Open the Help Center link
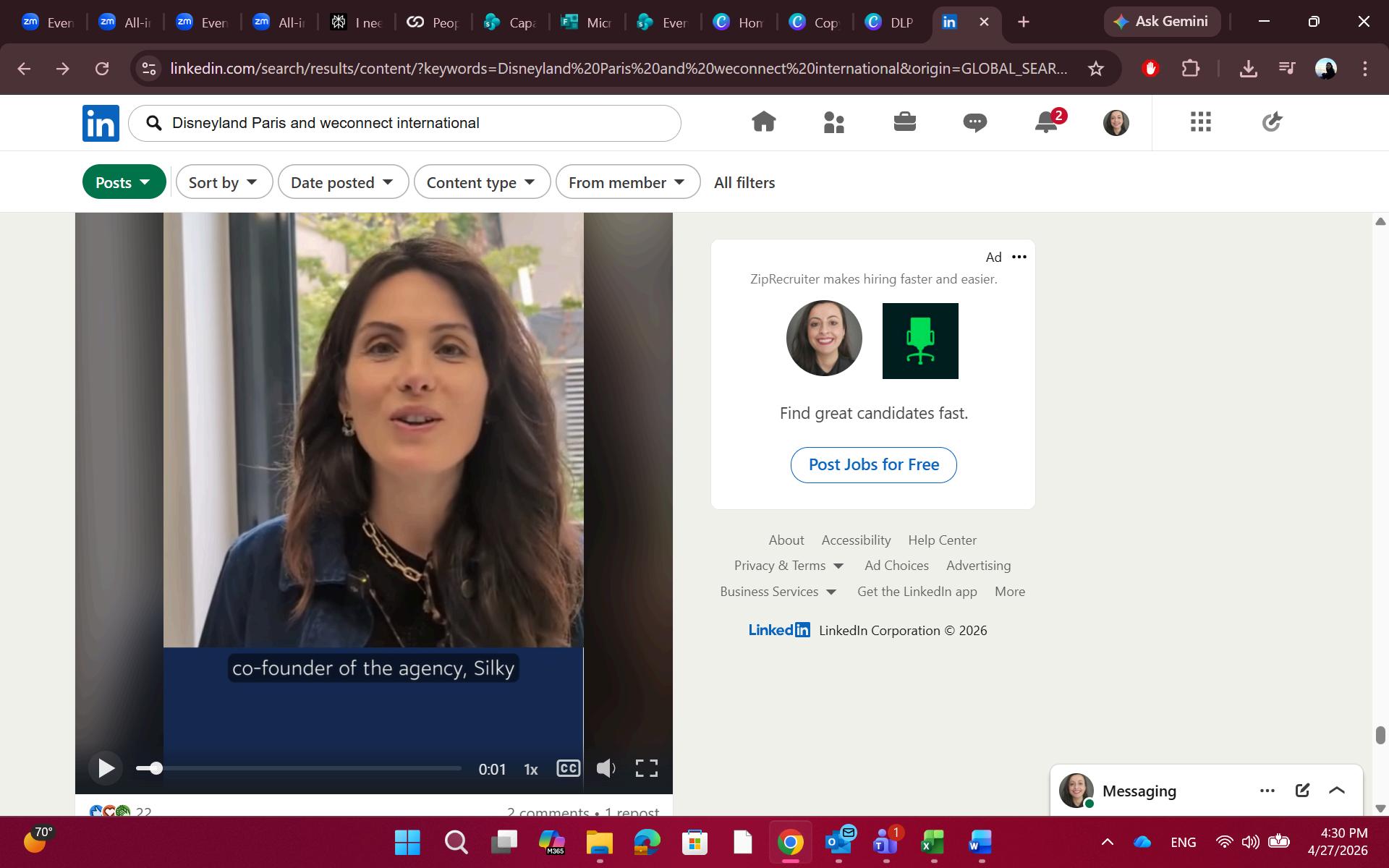Image resolution: width=1389 pixels, height=868 pixels. [x=942, y=540]
